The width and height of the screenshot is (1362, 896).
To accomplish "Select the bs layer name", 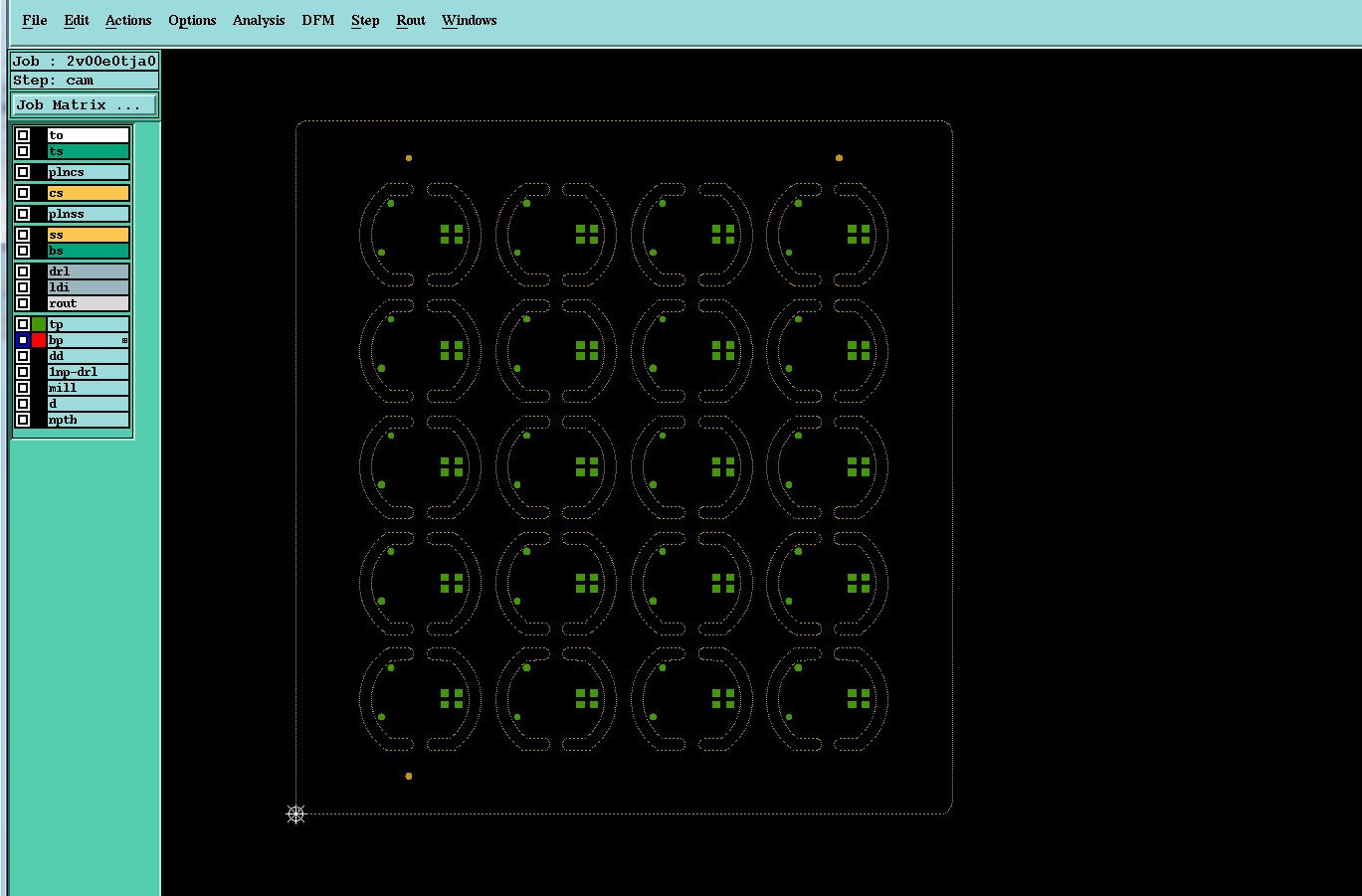I will coord(89,251).
